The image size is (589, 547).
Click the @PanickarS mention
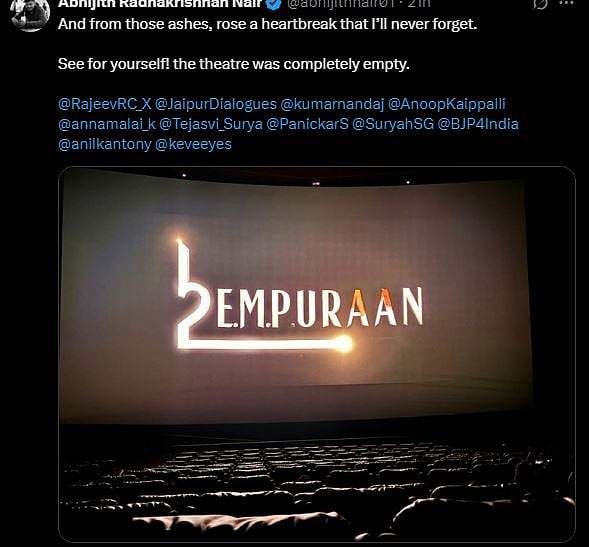(307, 124)
